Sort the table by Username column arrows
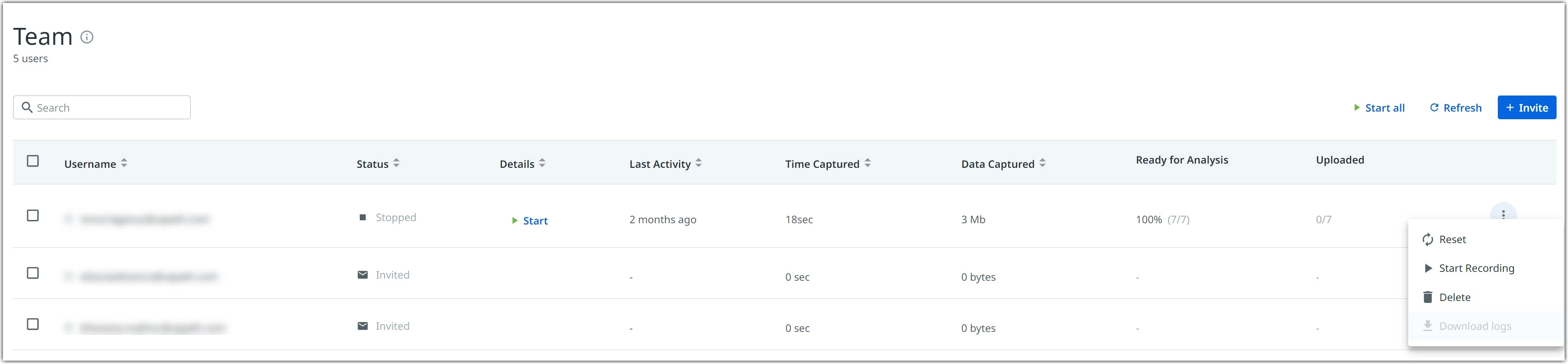This screenshot has width=1568, height=364. pyautogui.click(x=124, y=163)
